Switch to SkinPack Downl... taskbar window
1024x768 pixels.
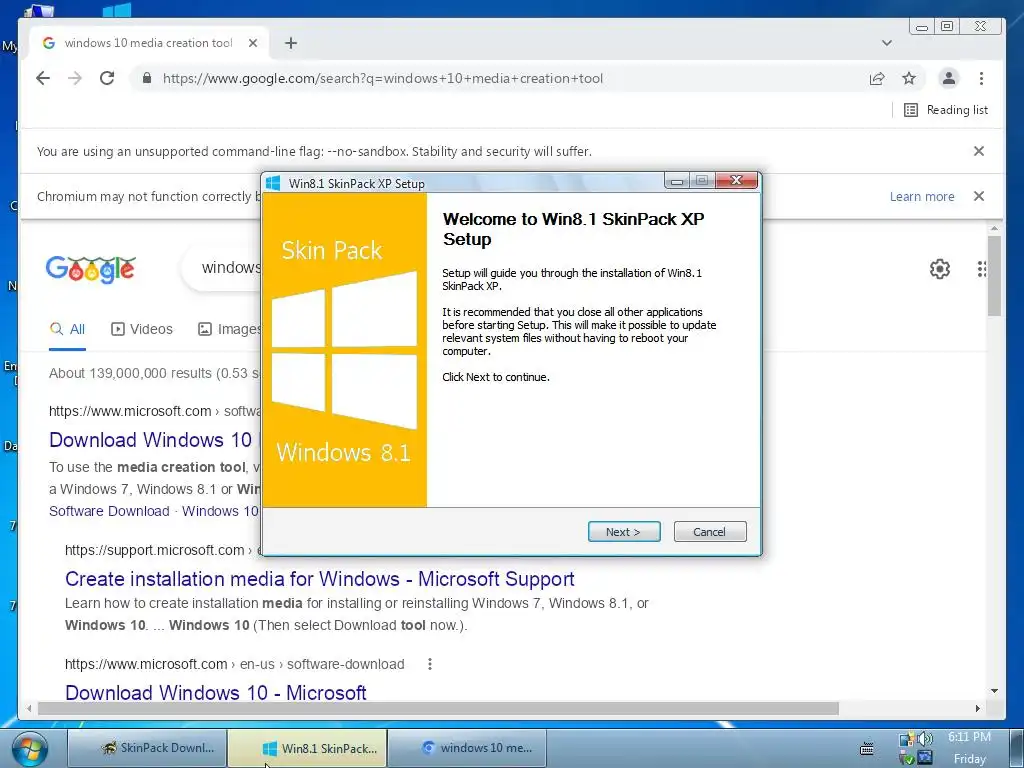tap(148, 748)
